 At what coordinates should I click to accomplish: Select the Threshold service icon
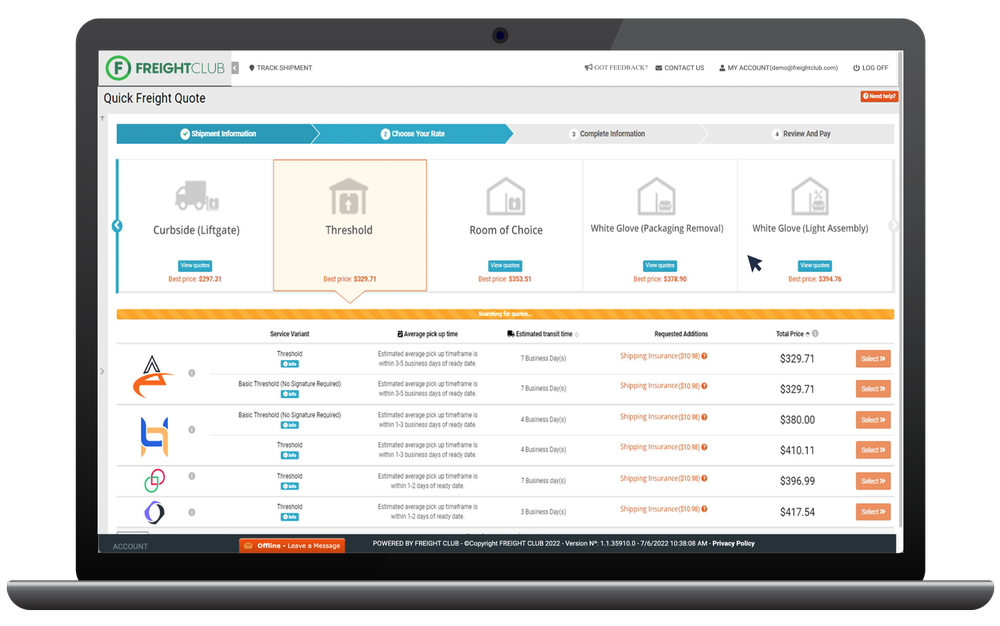coord(349,196)
